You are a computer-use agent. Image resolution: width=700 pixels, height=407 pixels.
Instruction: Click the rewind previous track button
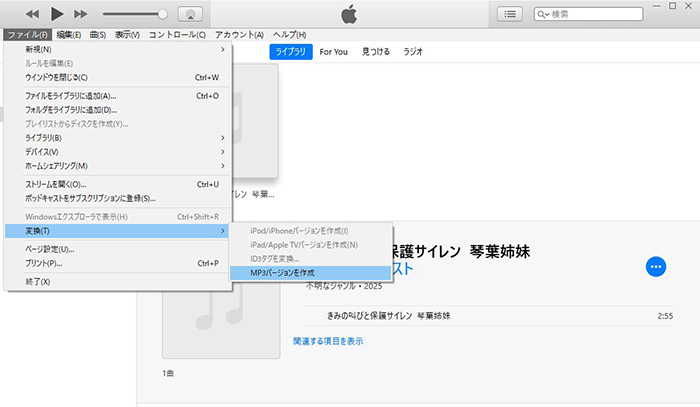click(32, 14)
